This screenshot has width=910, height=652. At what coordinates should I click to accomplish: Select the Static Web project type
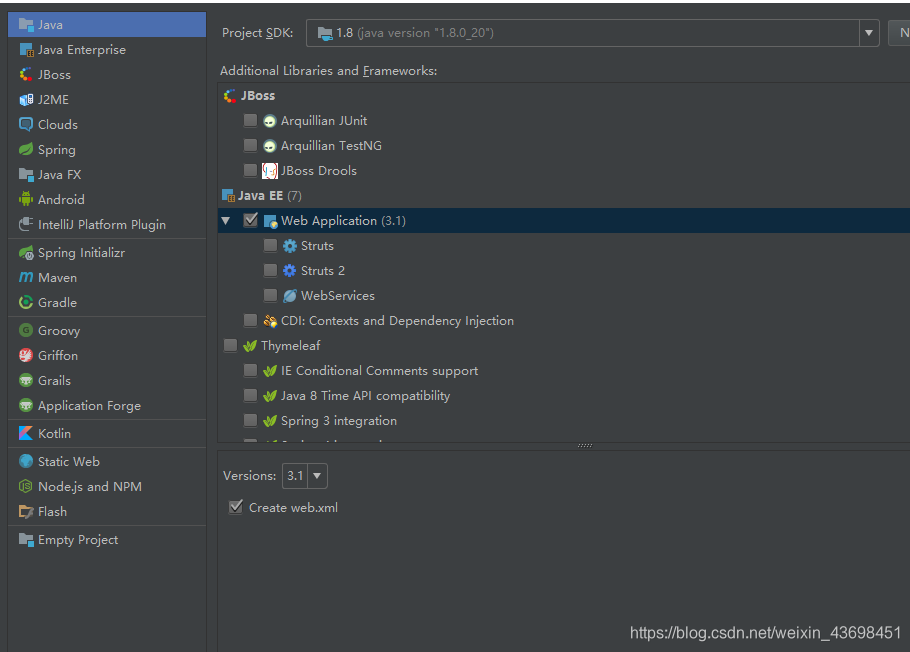(x=107, y=462)
